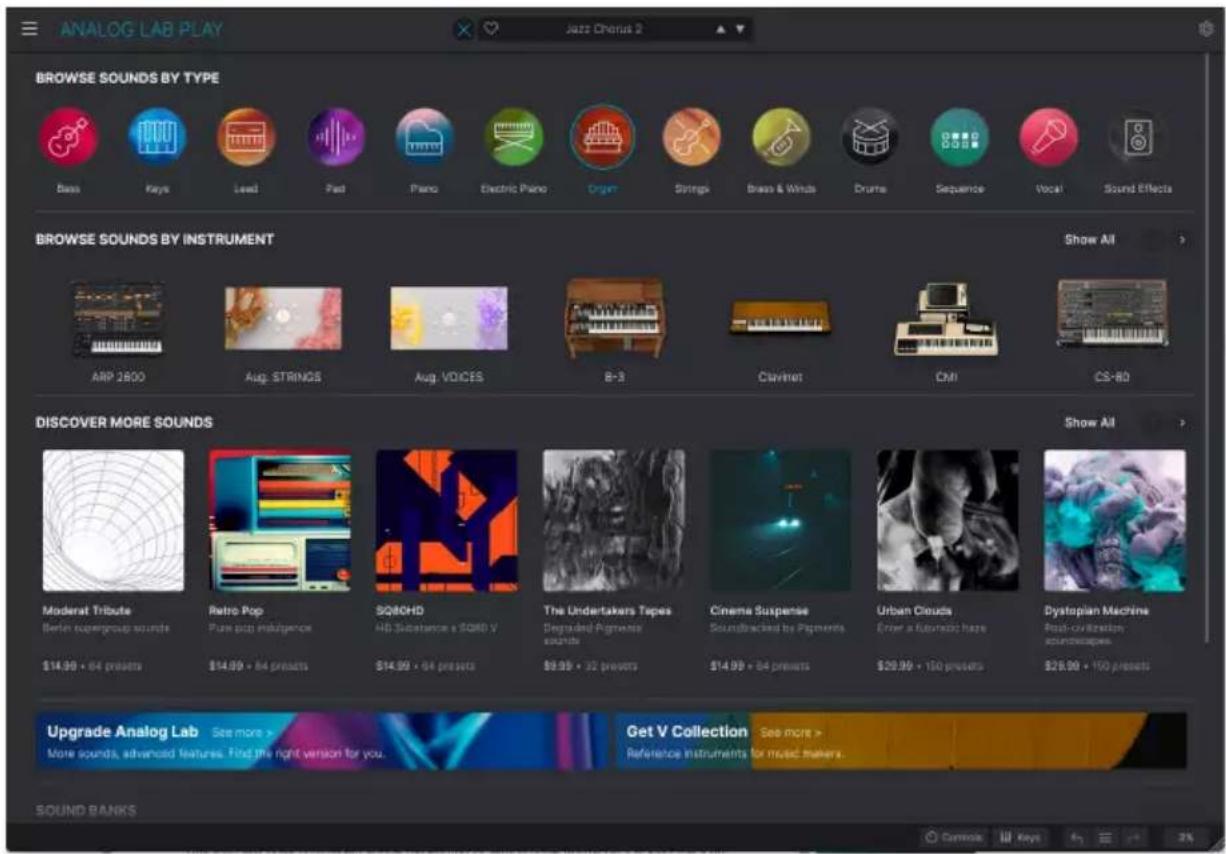Viewport: 1226px width, 854px height.
Task: Toggle the Controls panel
Action: [x=954, y=837]
